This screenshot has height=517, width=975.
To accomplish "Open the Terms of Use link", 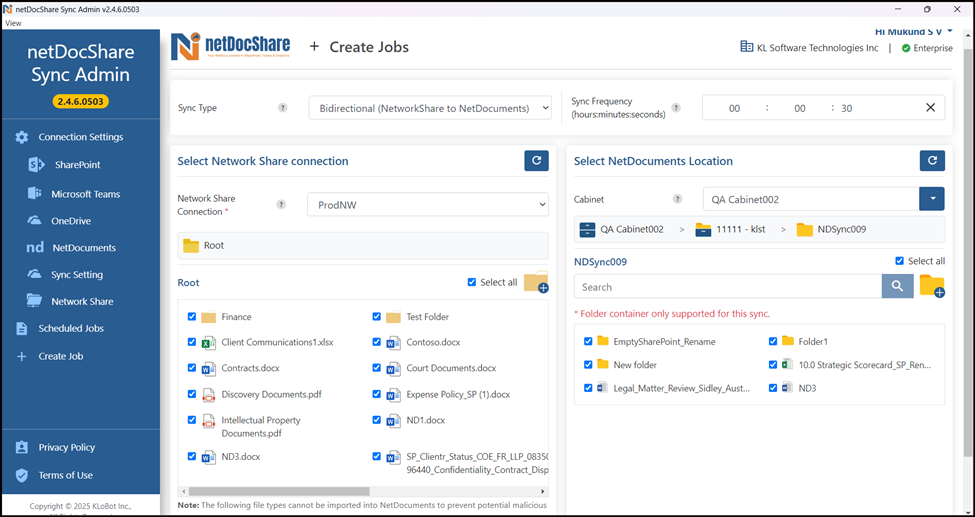I will tap(65, 475).
